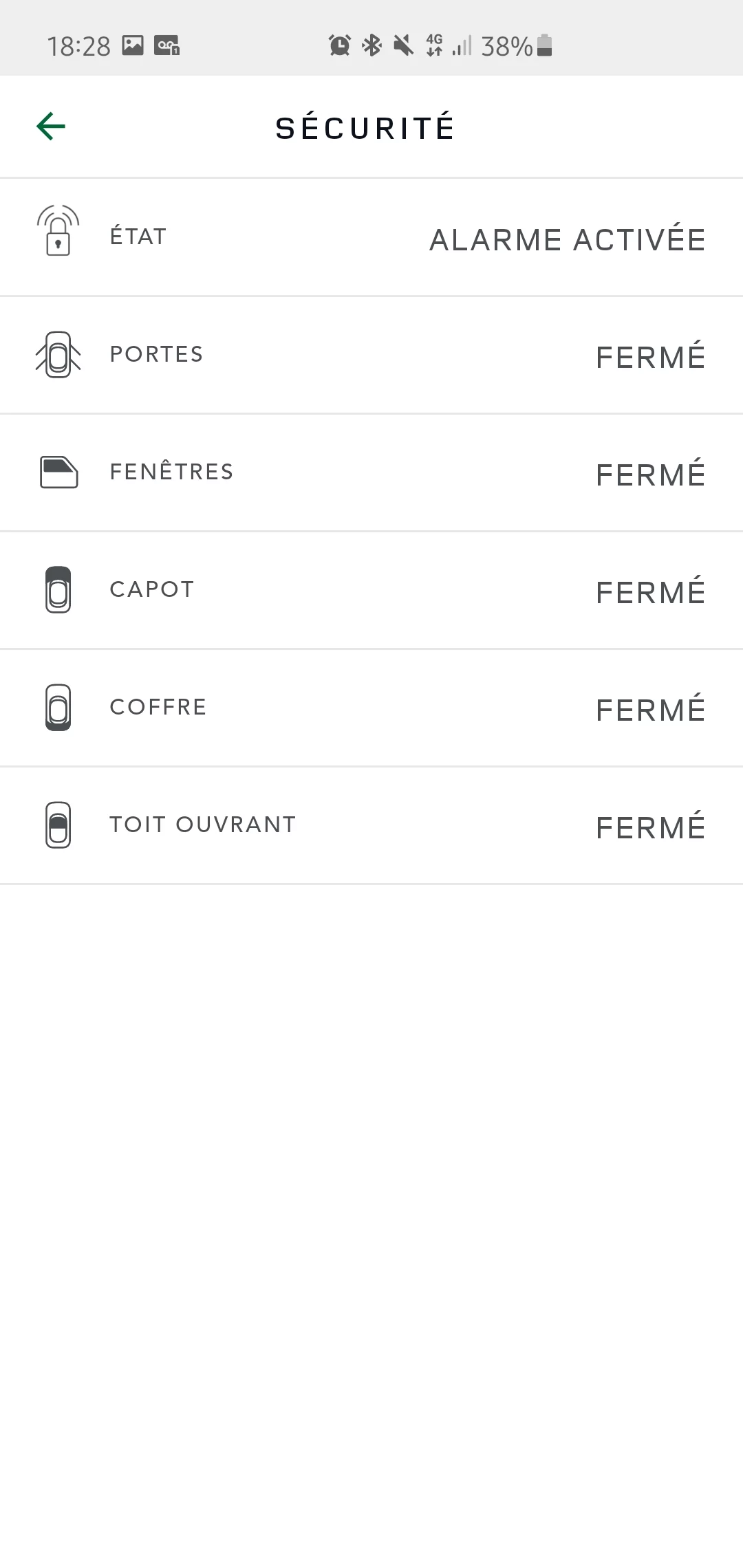Image resolution: width=743 pixels, height=1568 pixels.
Task: Tap the hood icon beside Capot
Action: 58,590
